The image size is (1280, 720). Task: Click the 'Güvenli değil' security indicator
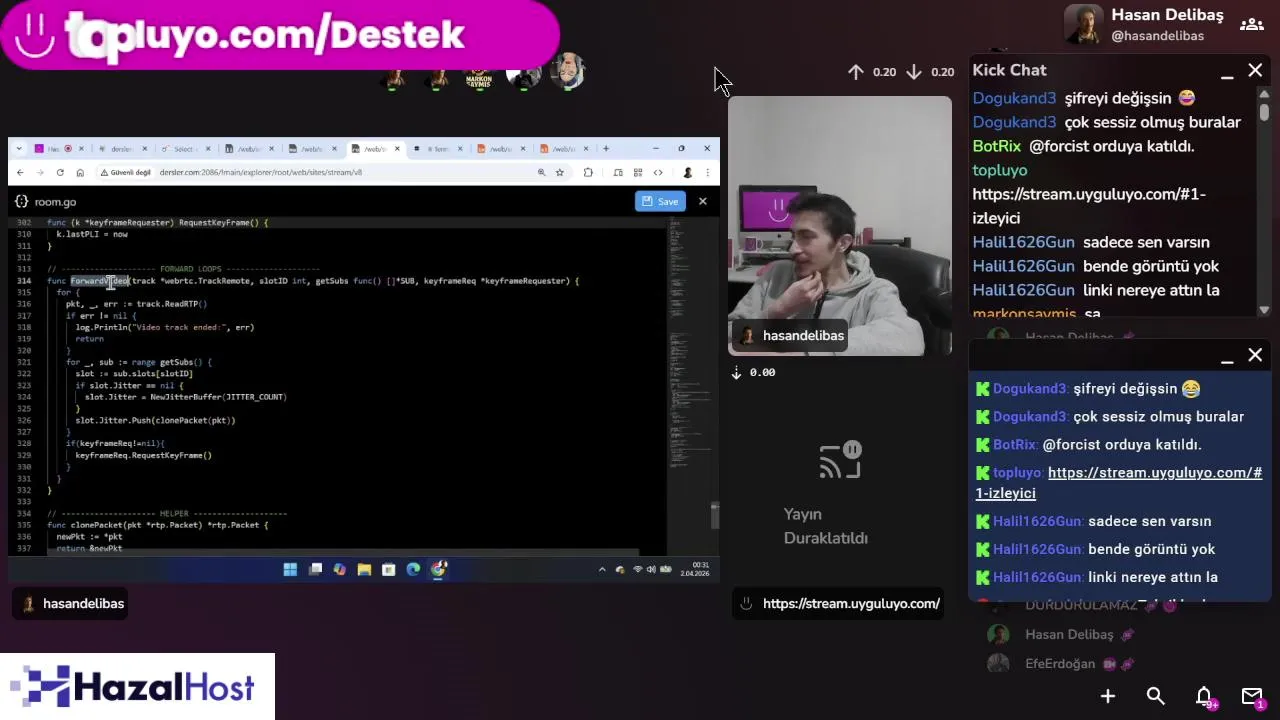click(x=125, y=172)
